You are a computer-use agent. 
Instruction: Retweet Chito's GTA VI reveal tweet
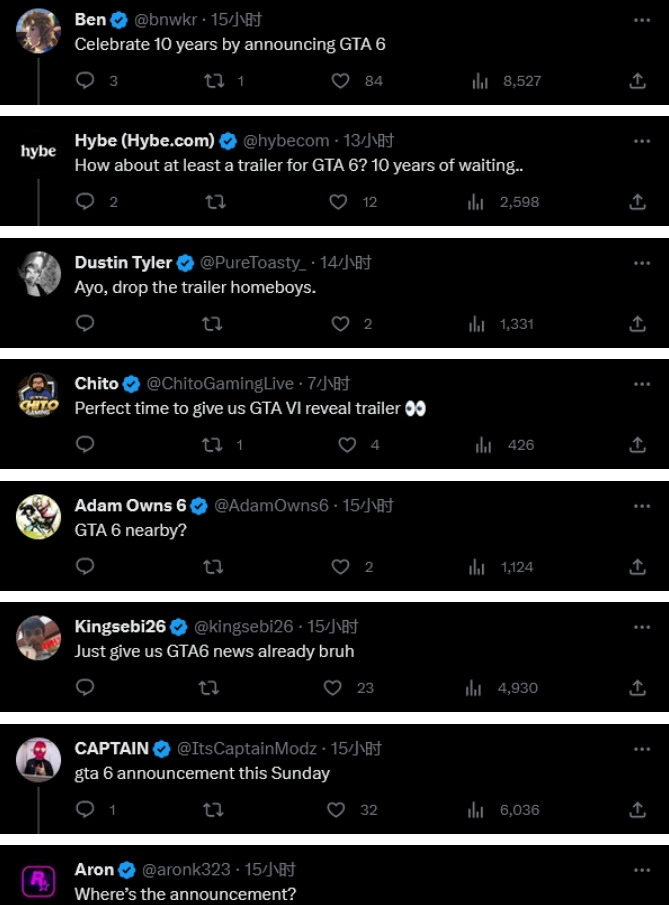pos(214,445)
